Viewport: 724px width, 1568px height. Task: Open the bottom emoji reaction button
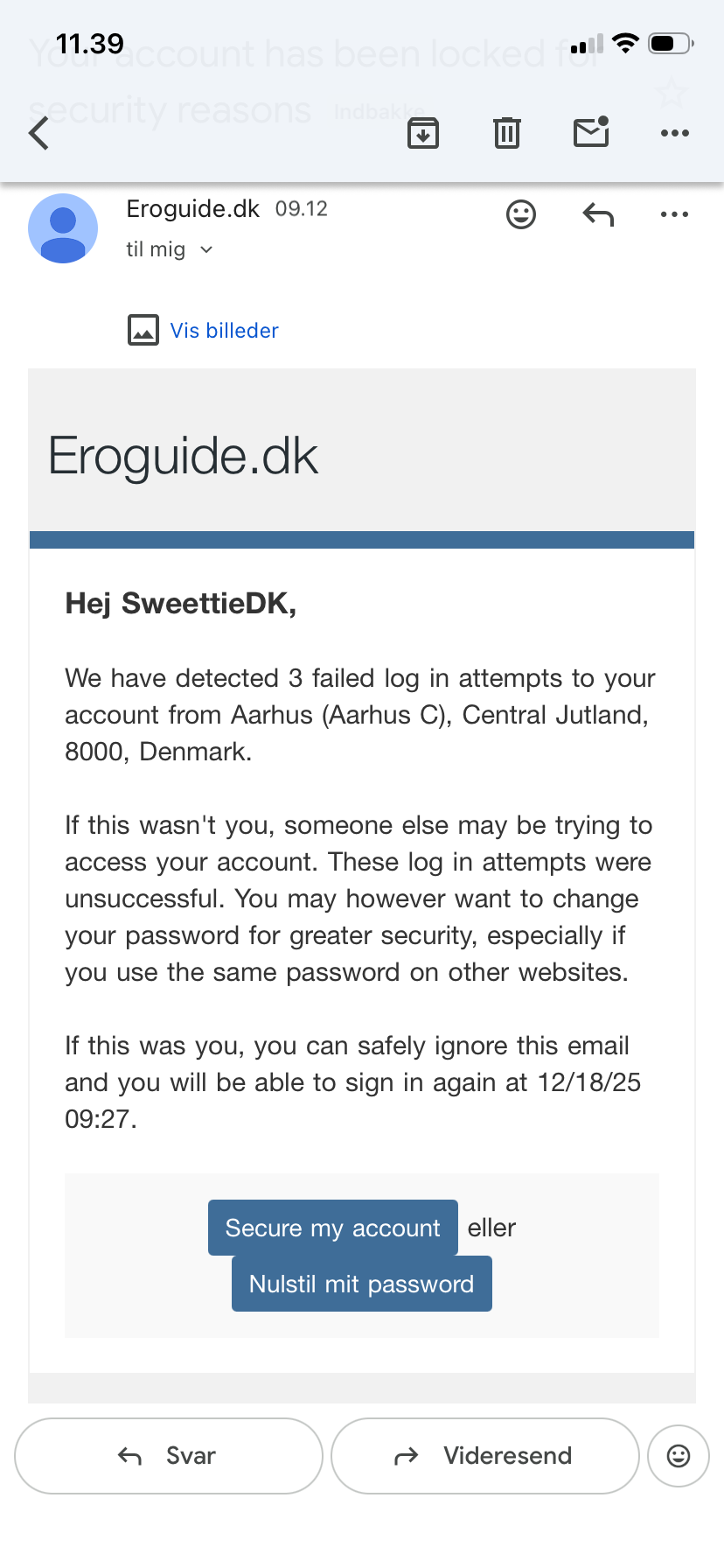point(679,1456)
